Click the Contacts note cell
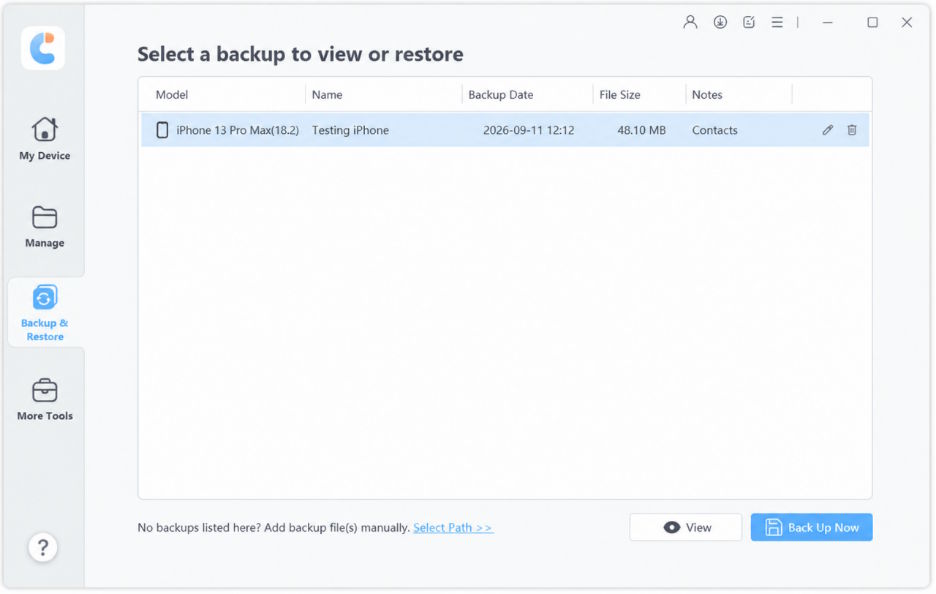 [x=715, y=130]
